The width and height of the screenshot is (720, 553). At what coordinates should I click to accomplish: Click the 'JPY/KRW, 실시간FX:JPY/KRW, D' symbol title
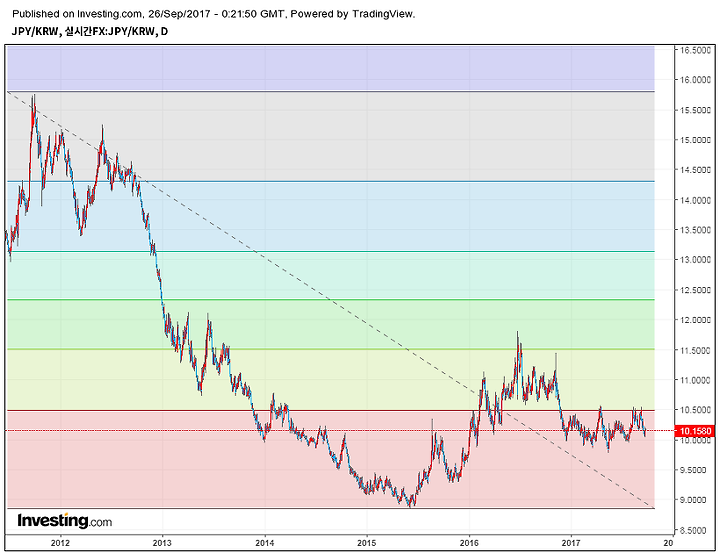point(90,31)
